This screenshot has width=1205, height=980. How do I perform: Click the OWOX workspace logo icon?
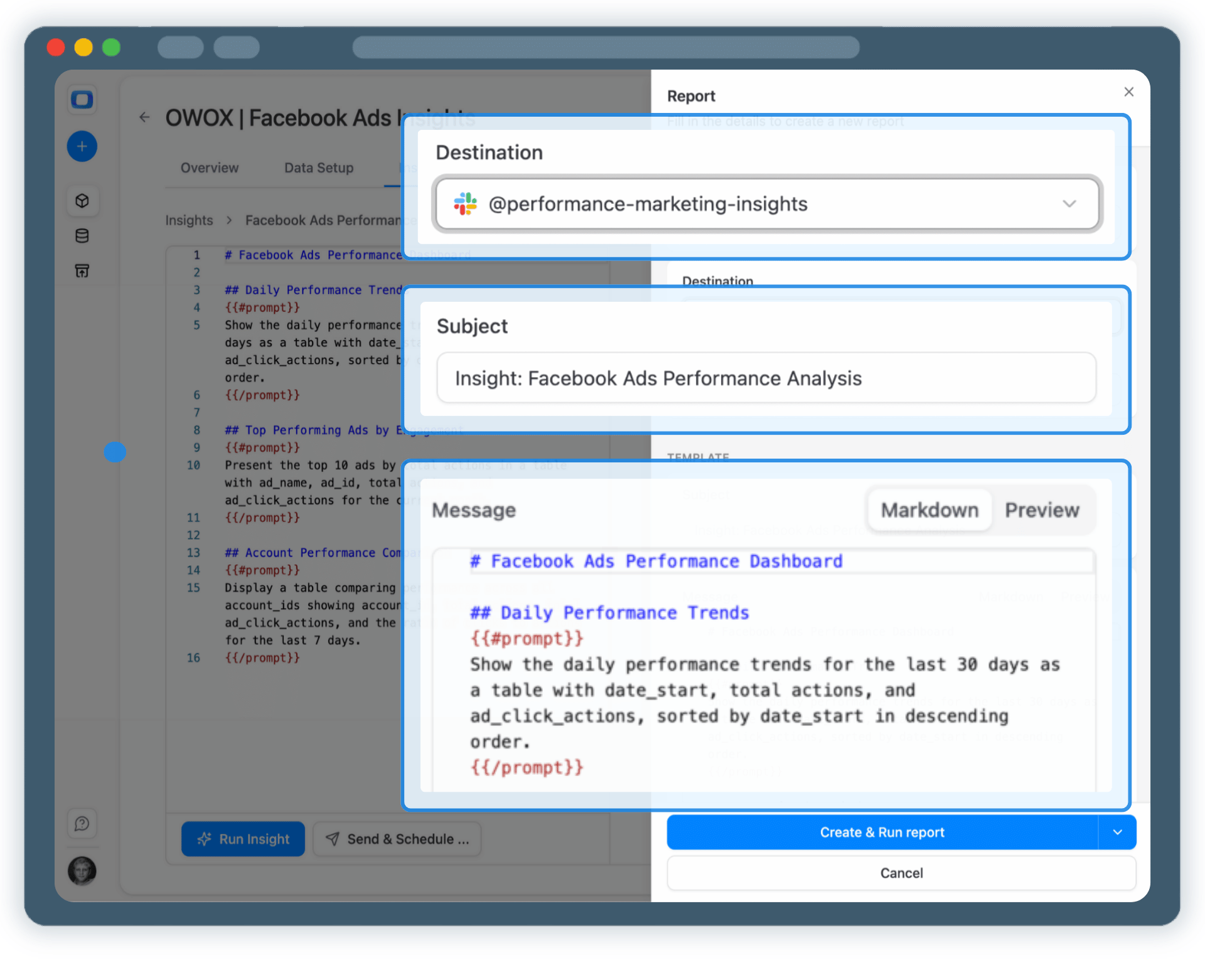pyautogui.click(x=82, y=99)
